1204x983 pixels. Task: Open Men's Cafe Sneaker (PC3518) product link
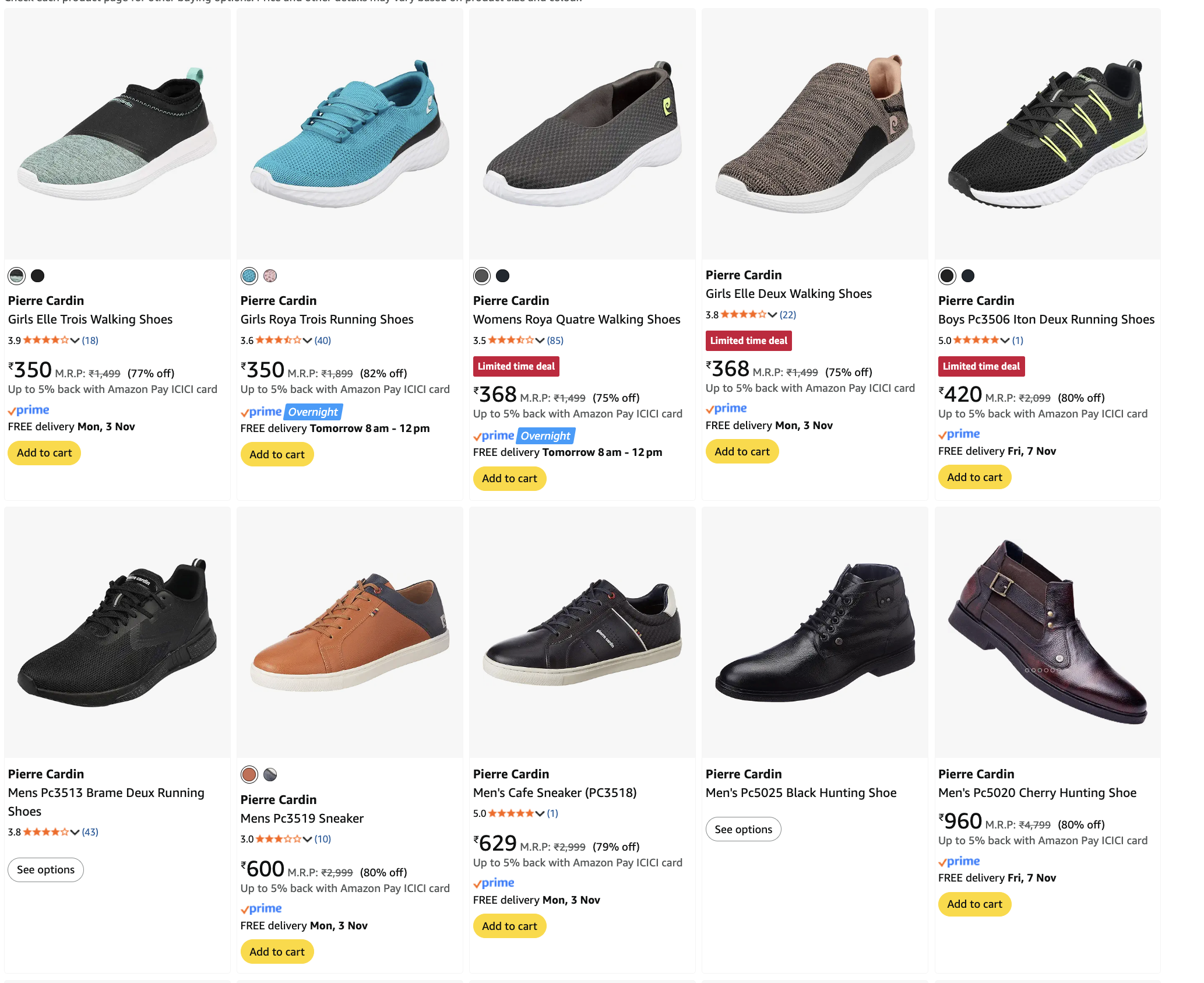click(x=554, y=793)
